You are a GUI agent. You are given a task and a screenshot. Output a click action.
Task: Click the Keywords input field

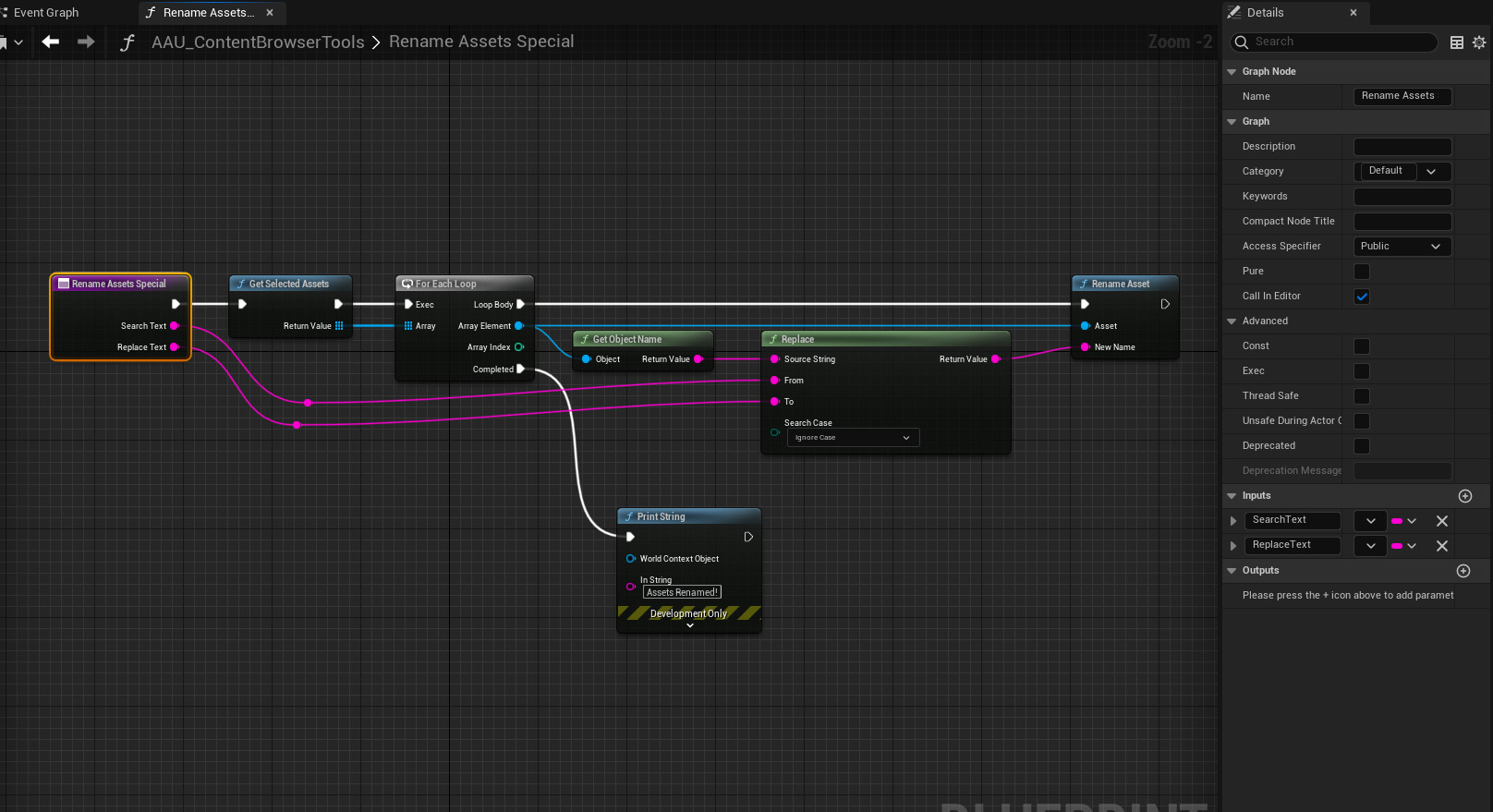(1402, 196)
